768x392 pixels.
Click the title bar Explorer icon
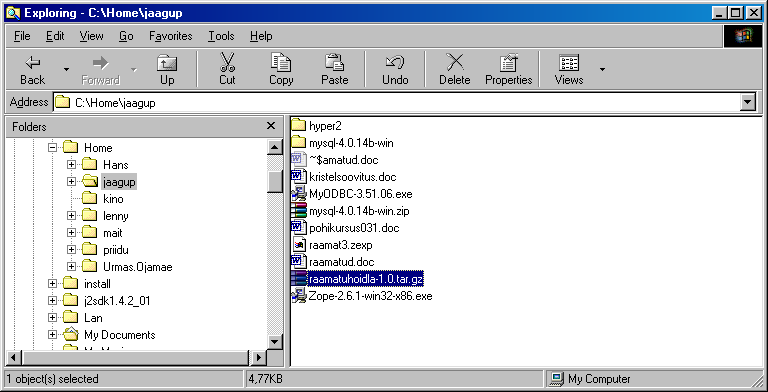tap(13, 13)
